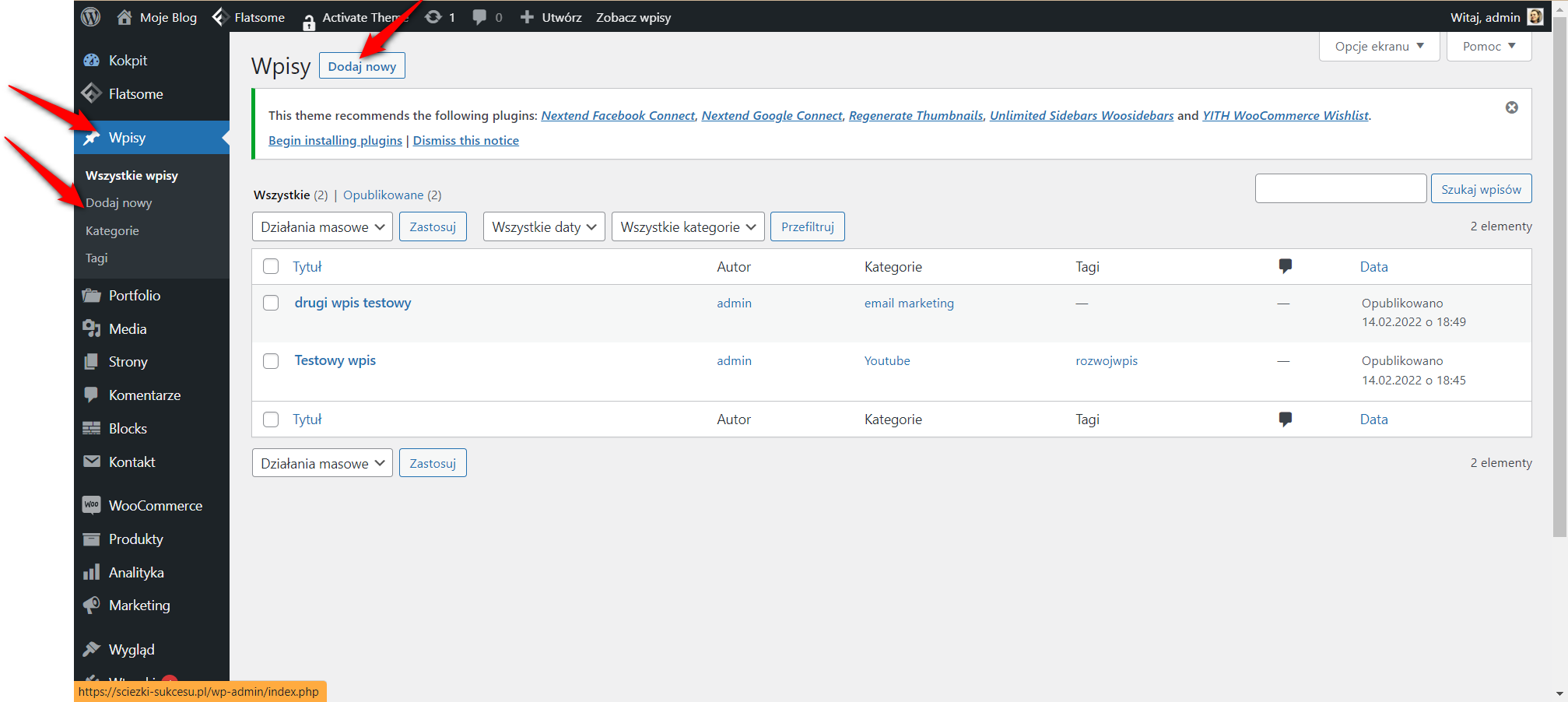Toggle select-all checkbox in table header

(x=271, y=266)
